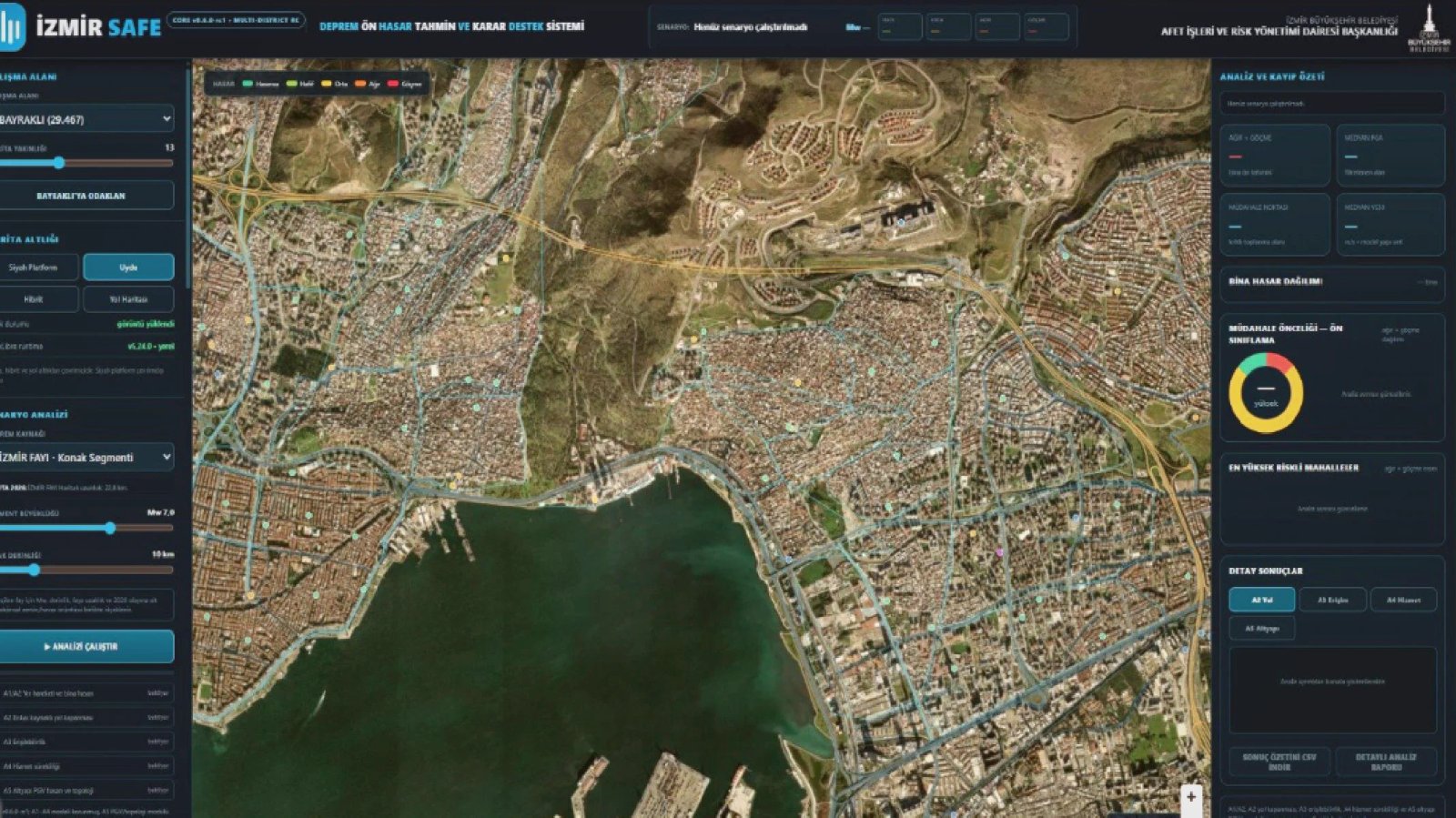Select the Siyah Platform basemap

tap(38, 268)
